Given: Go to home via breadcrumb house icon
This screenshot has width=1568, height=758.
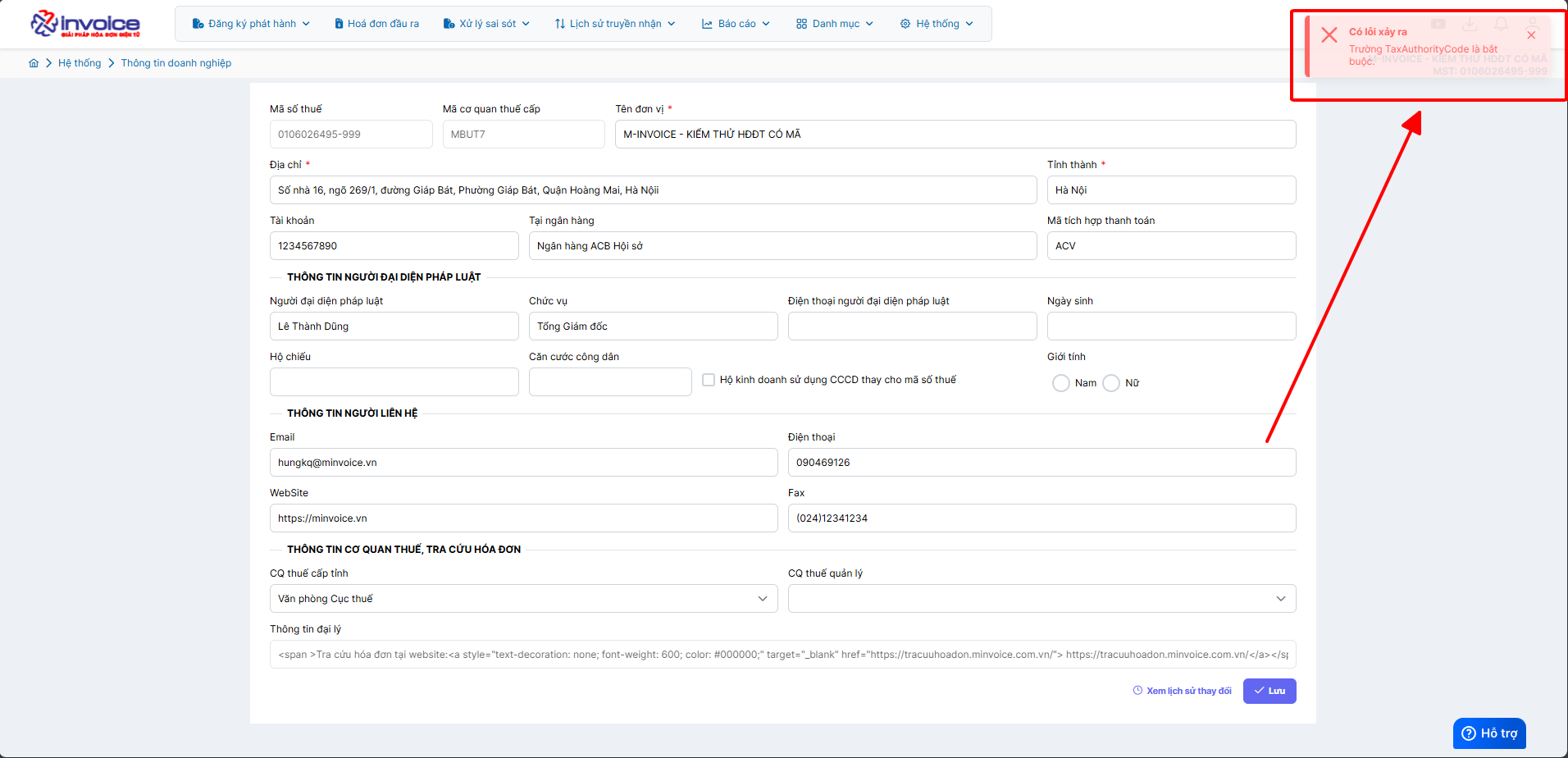Looking at the screenshot, I should 34,63.
